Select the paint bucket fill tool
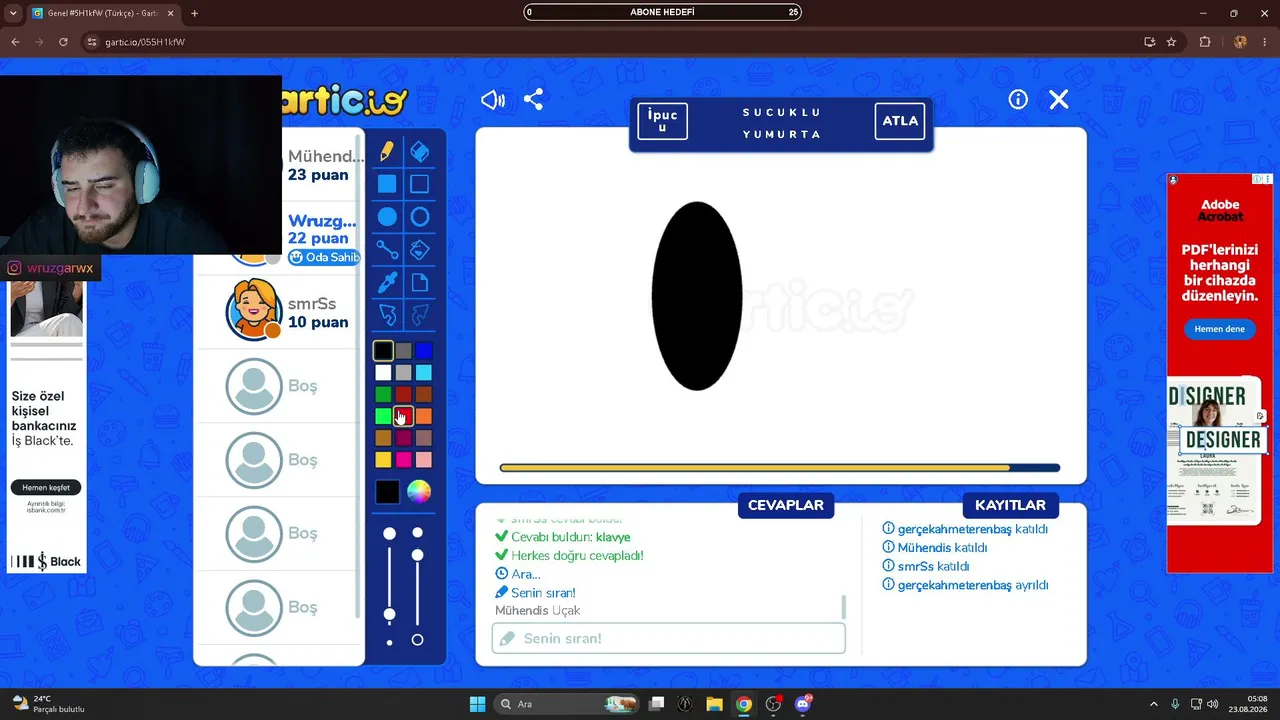 coord(420,250)
